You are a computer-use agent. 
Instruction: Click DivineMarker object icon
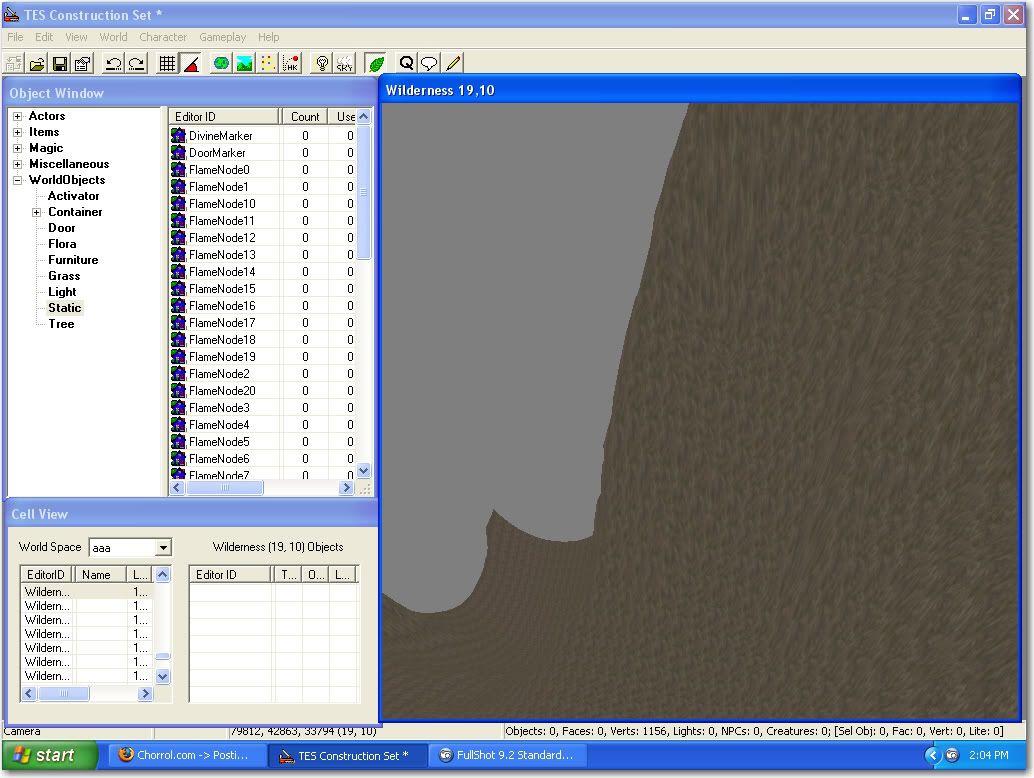tap(178, 136)
